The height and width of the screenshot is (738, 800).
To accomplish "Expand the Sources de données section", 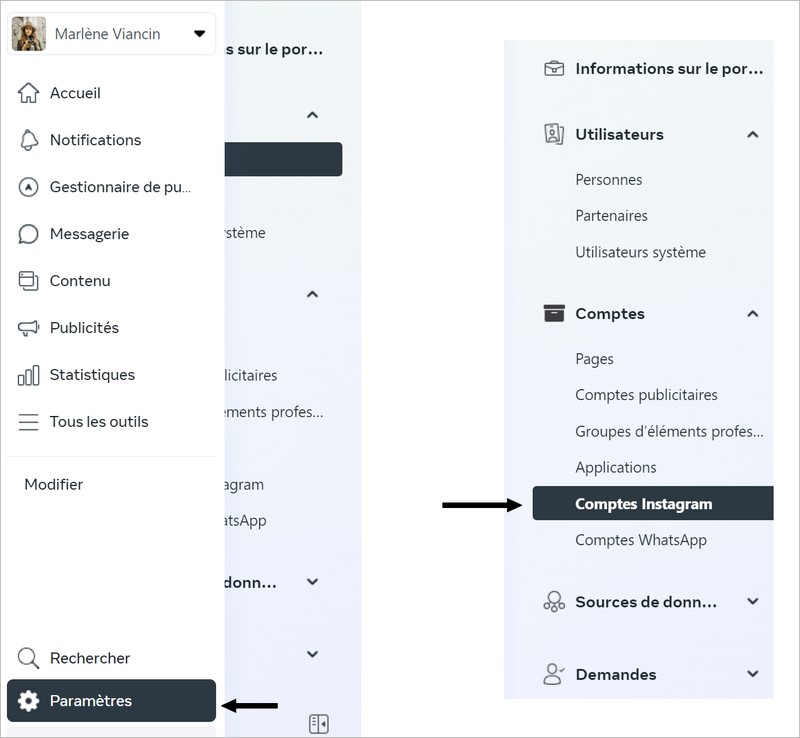I will pyautogui.click(x=753, y=602).
